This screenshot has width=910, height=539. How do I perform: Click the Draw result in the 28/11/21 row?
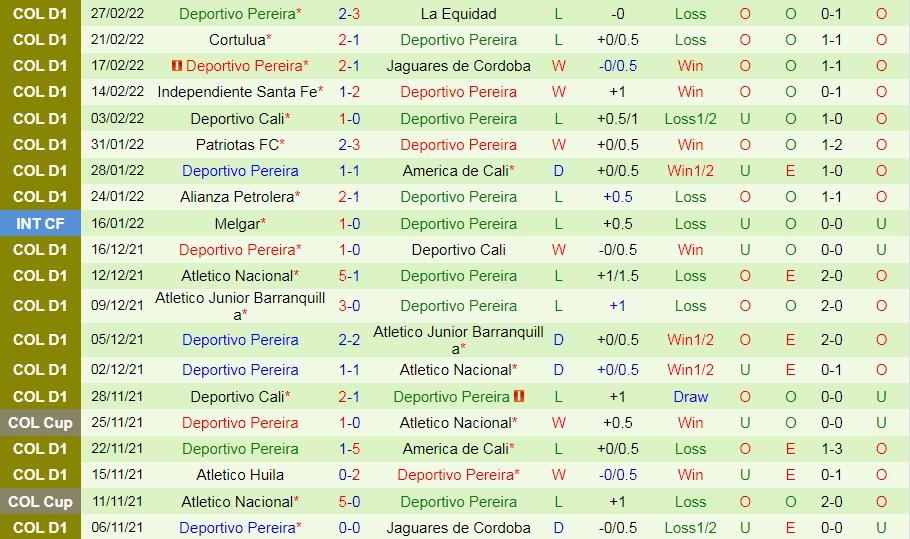tap(690, 397)
